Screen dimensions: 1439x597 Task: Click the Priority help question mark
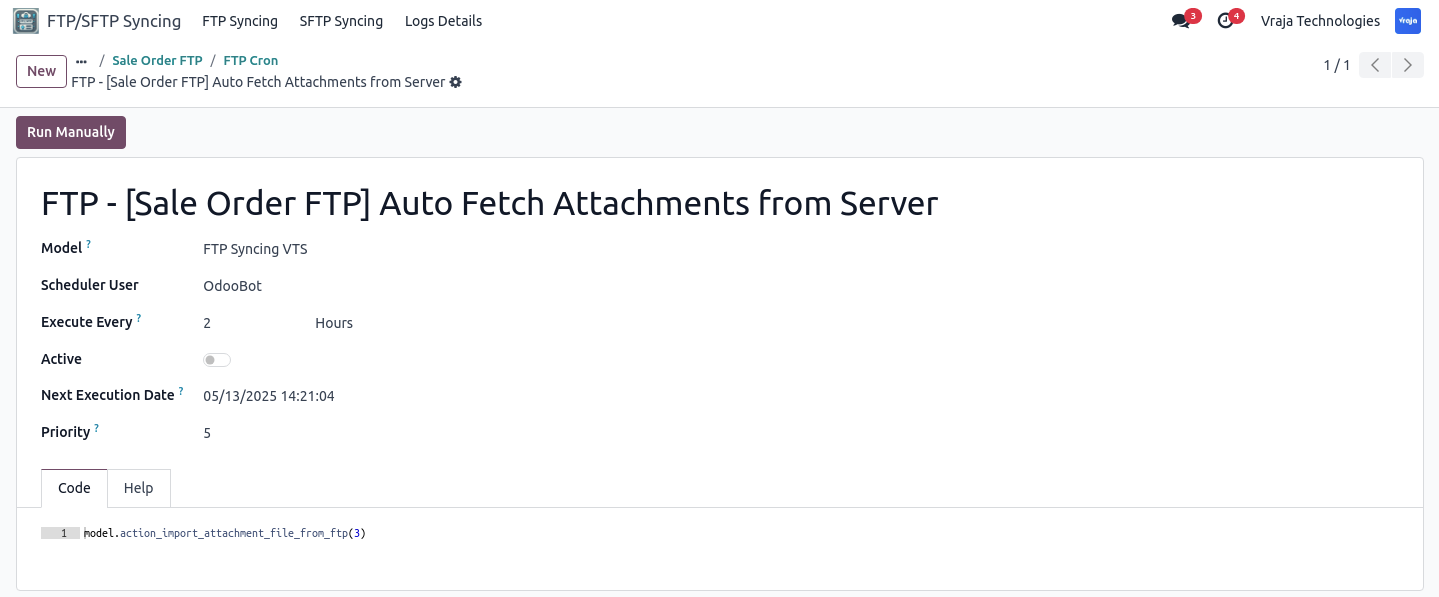[x=97, y=428]
